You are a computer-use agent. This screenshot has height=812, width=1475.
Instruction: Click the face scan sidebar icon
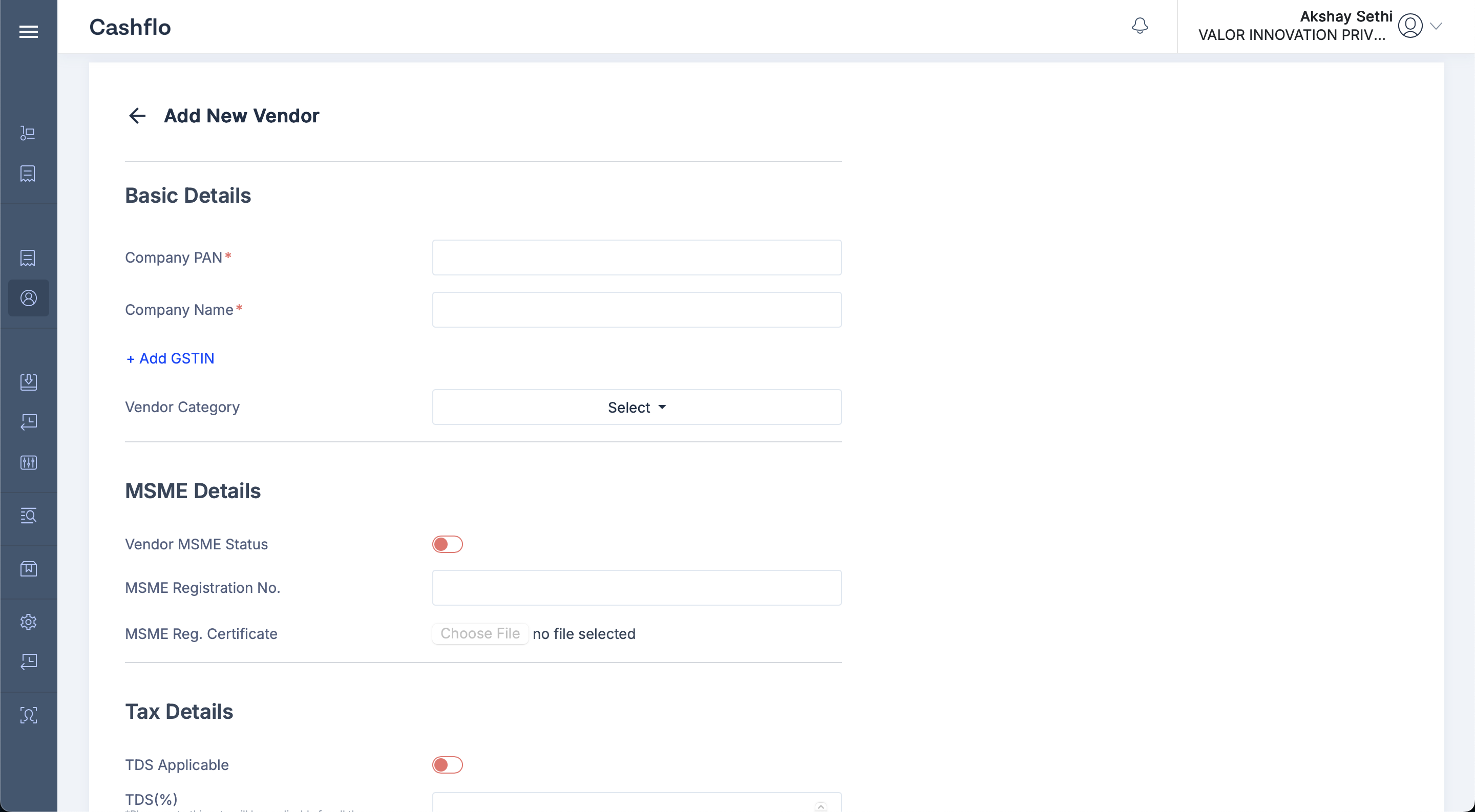29,715
